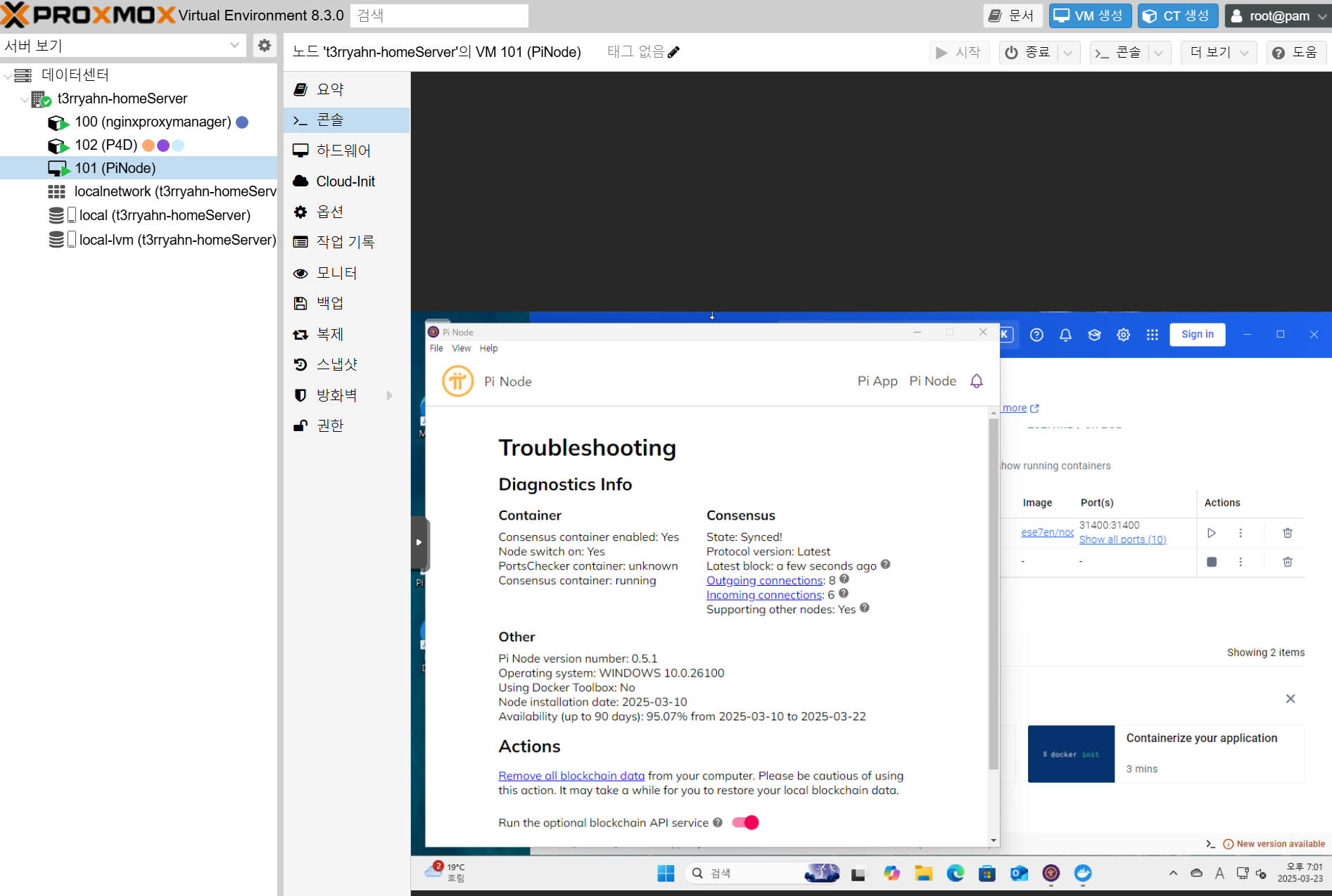The width and height of the screenshot is (1332, 896).
Task: Open Docker learning center graduation cap icon
Action: [x=1094, y=335]
